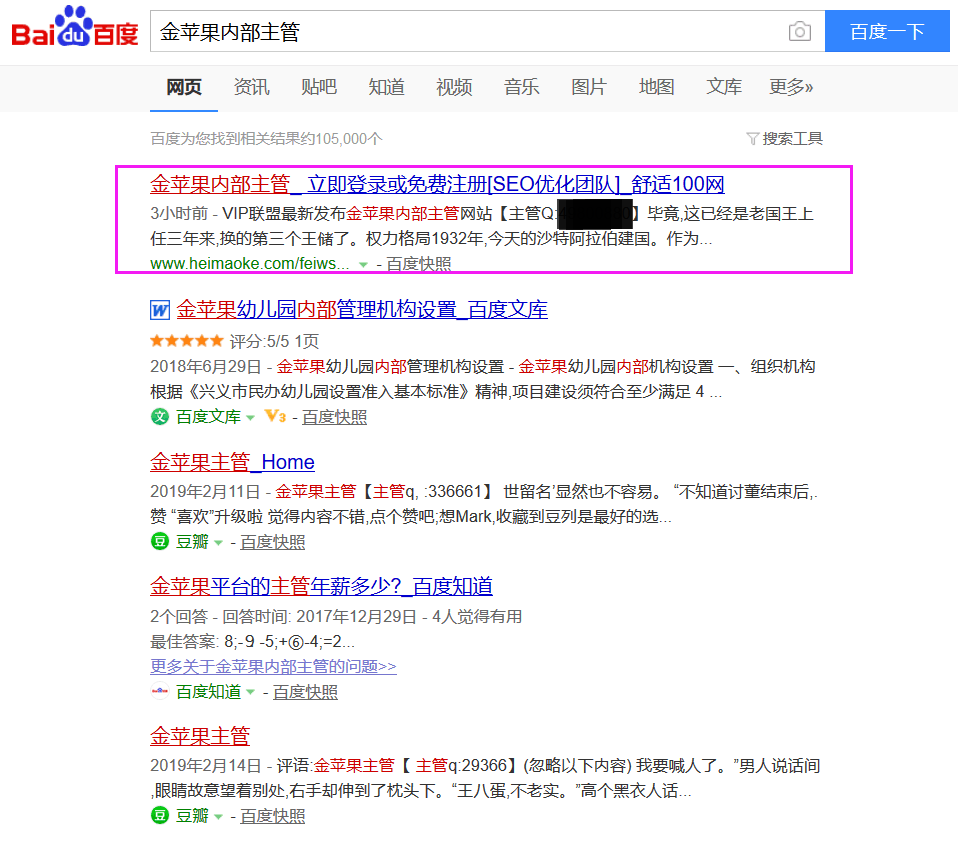Click the Douban icon under last 金苹果主管 result
Screen dimensions: 958x843
click(159, 815)
